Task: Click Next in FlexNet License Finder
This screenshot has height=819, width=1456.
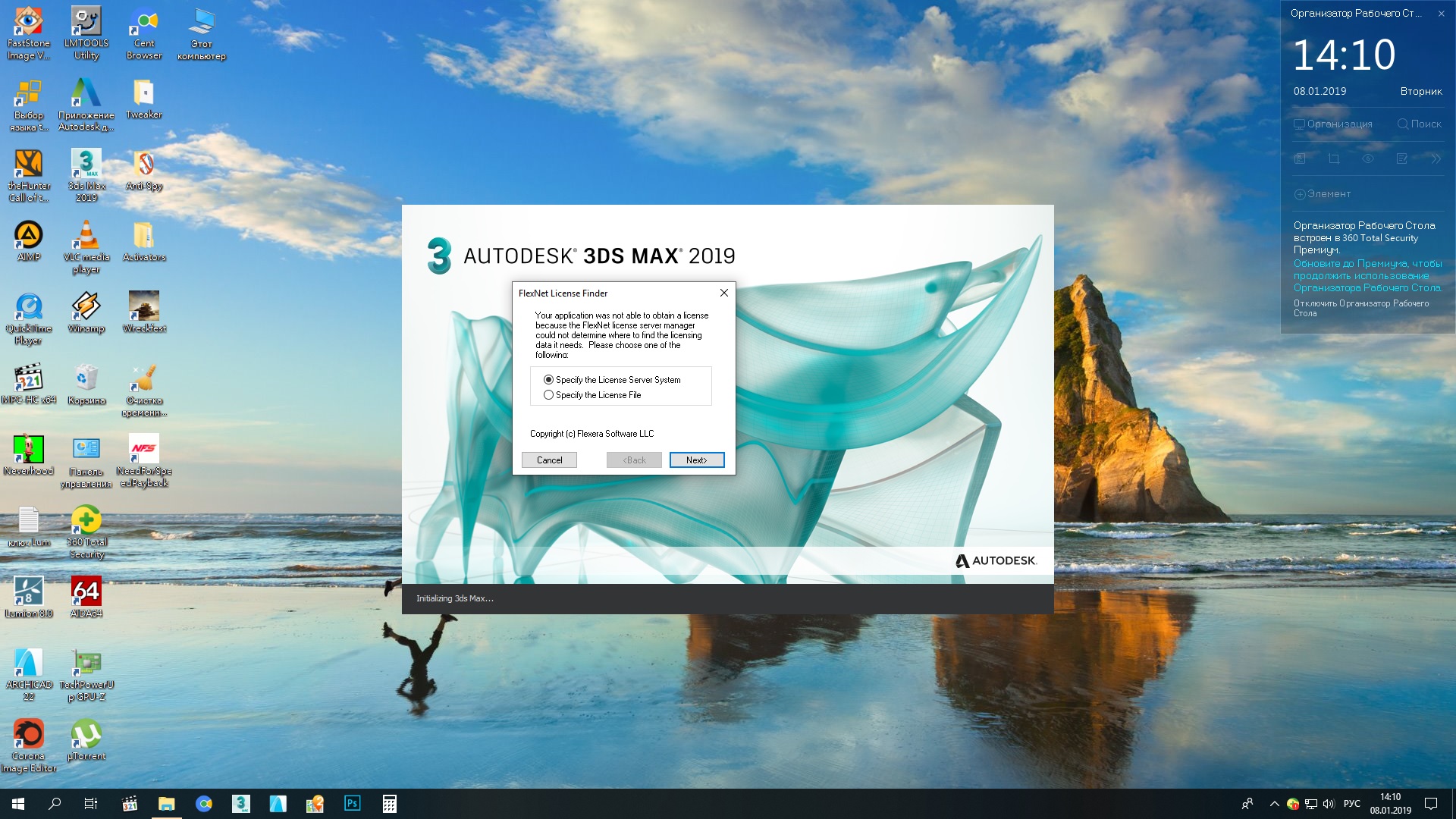Action: click(696, 459)
